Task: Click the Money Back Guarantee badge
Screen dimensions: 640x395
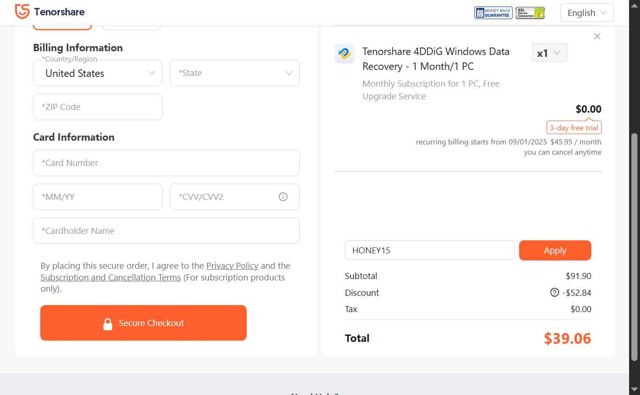Action: coord(493,13)
